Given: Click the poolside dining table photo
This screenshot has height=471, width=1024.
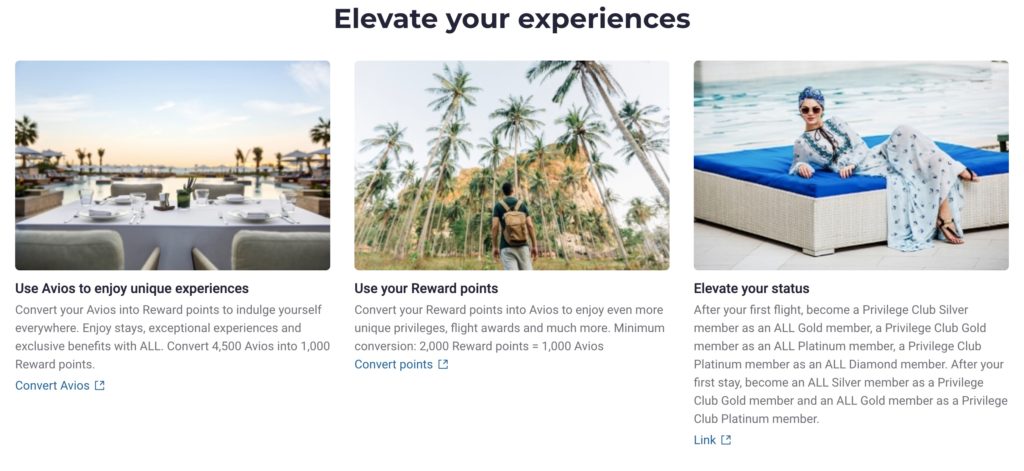Looking at the screenshot, I should click(x=172, y=165).
